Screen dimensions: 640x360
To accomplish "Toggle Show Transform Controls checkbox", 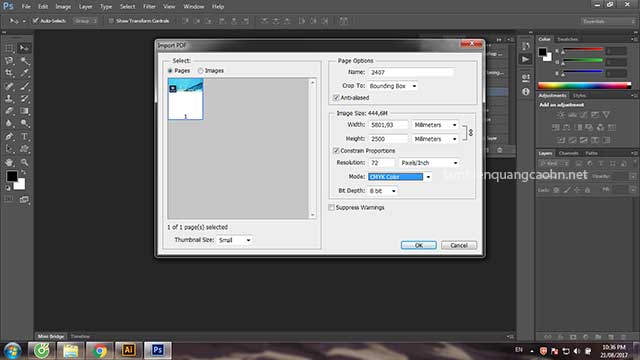I will [111, 21].
